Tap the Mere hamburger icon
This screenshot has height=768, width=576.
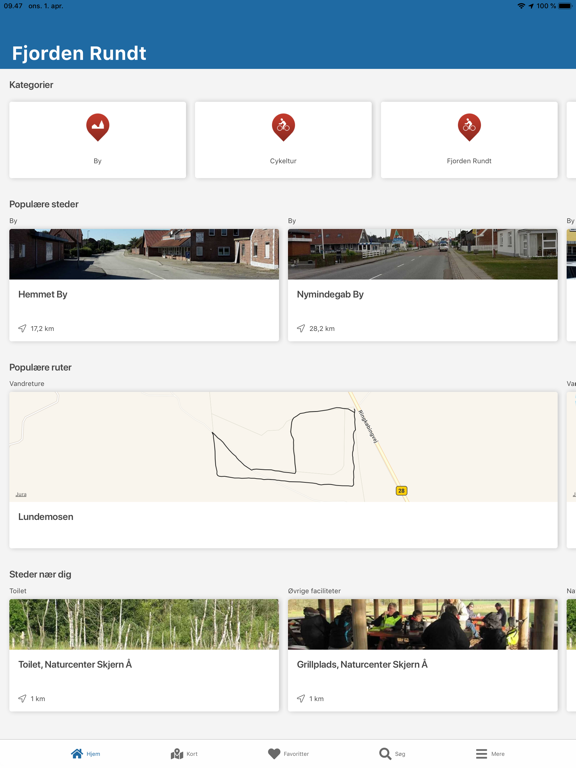coord(481,753)
